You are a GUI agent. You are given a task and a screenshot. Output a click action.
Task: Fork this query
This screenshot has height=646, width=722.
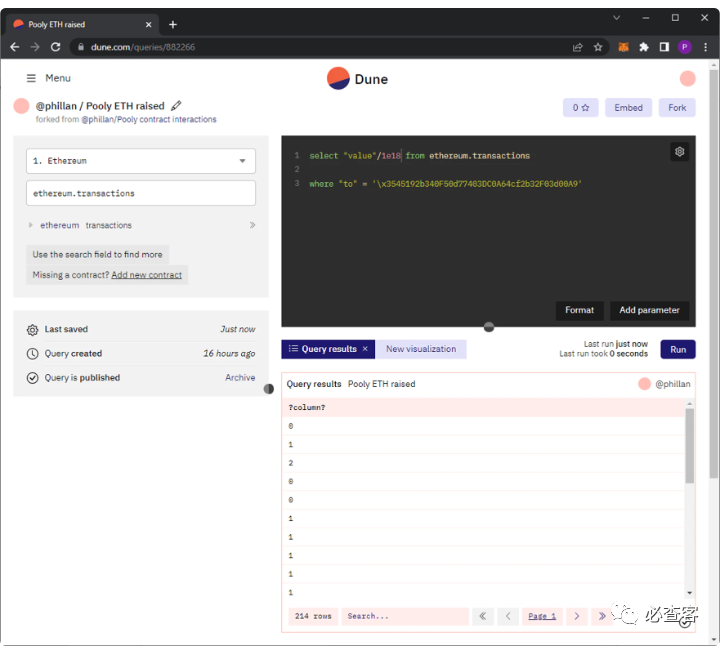pyautogui.click(x=677, y=108)
